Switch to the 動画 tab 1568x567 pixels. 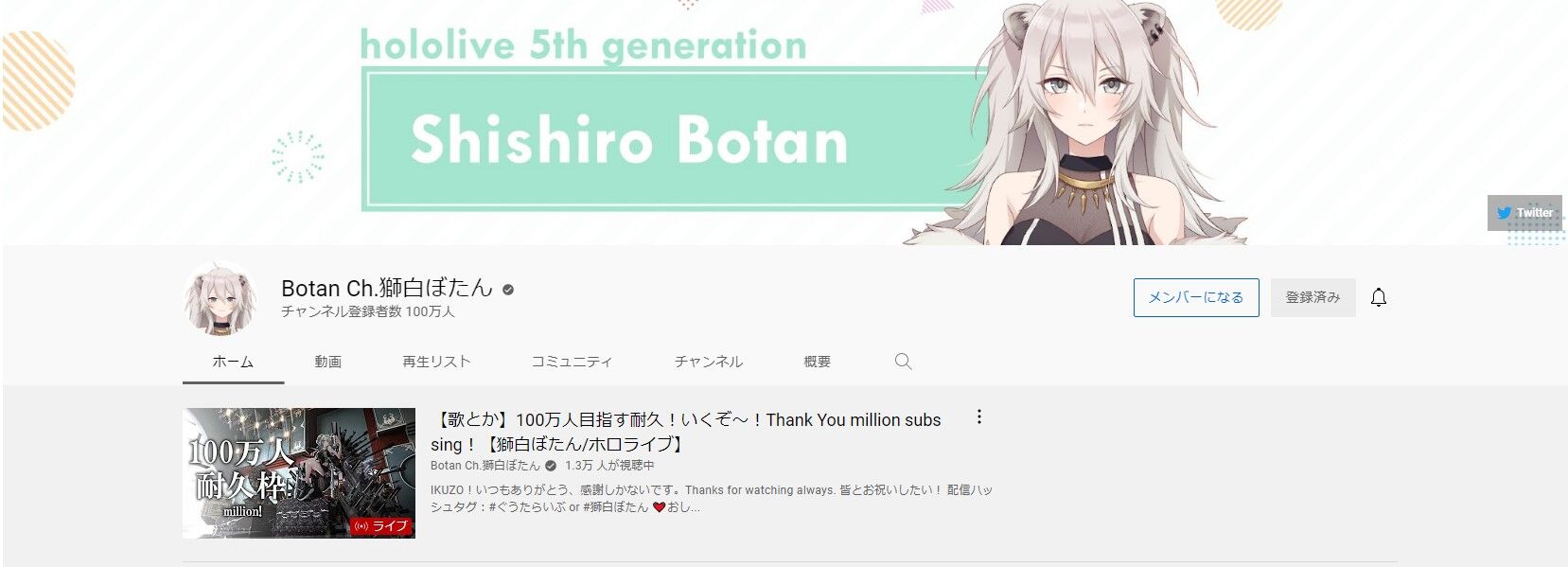(x=328, y=362)
